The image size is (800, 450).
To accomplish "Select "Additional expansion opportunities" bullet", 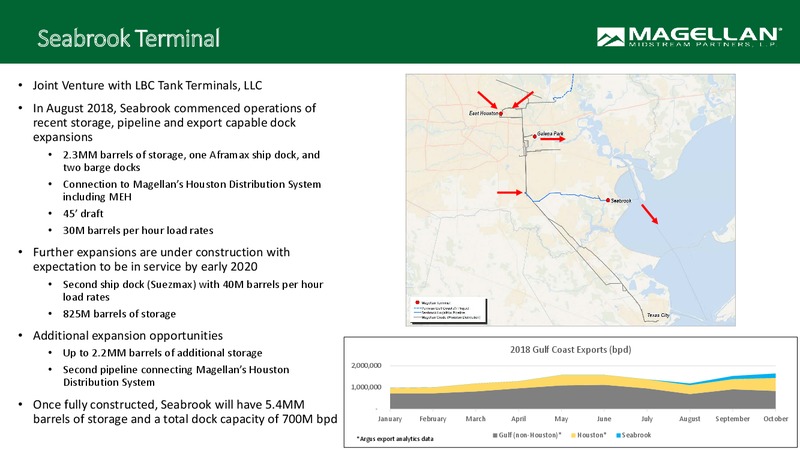I will 128,335.
